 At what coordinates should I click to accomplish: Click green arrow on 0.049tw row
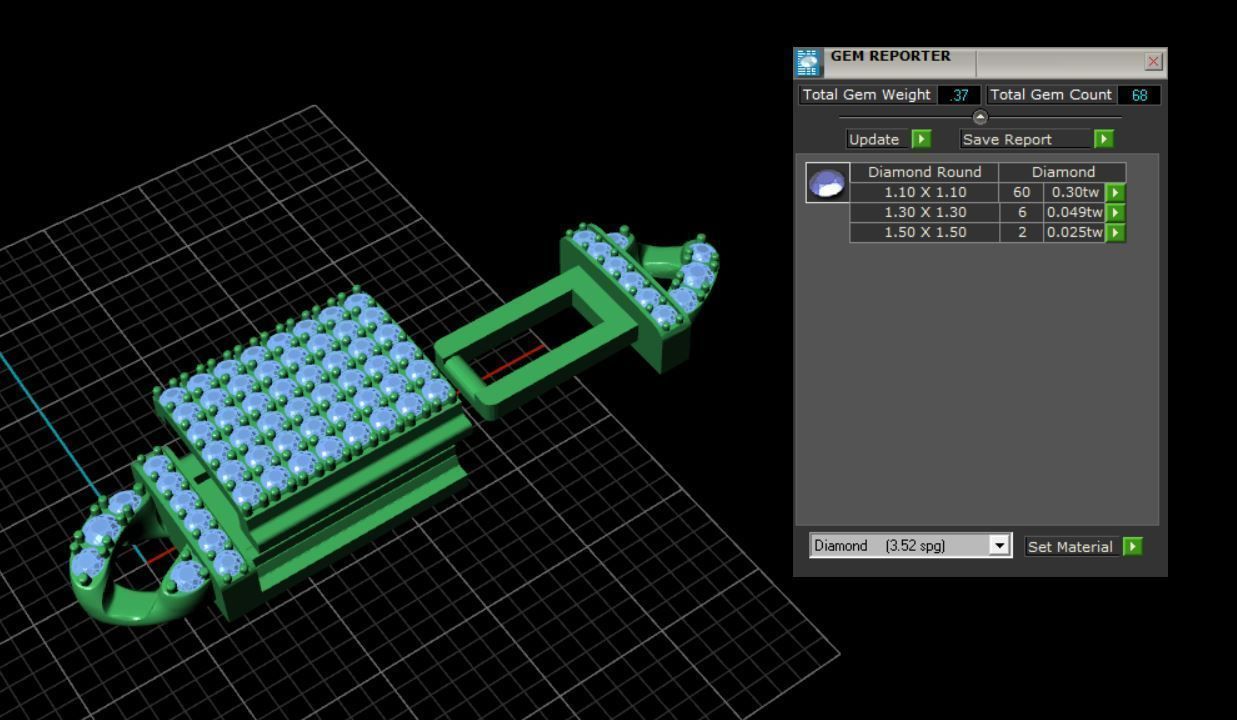[x=1115, y=212]
